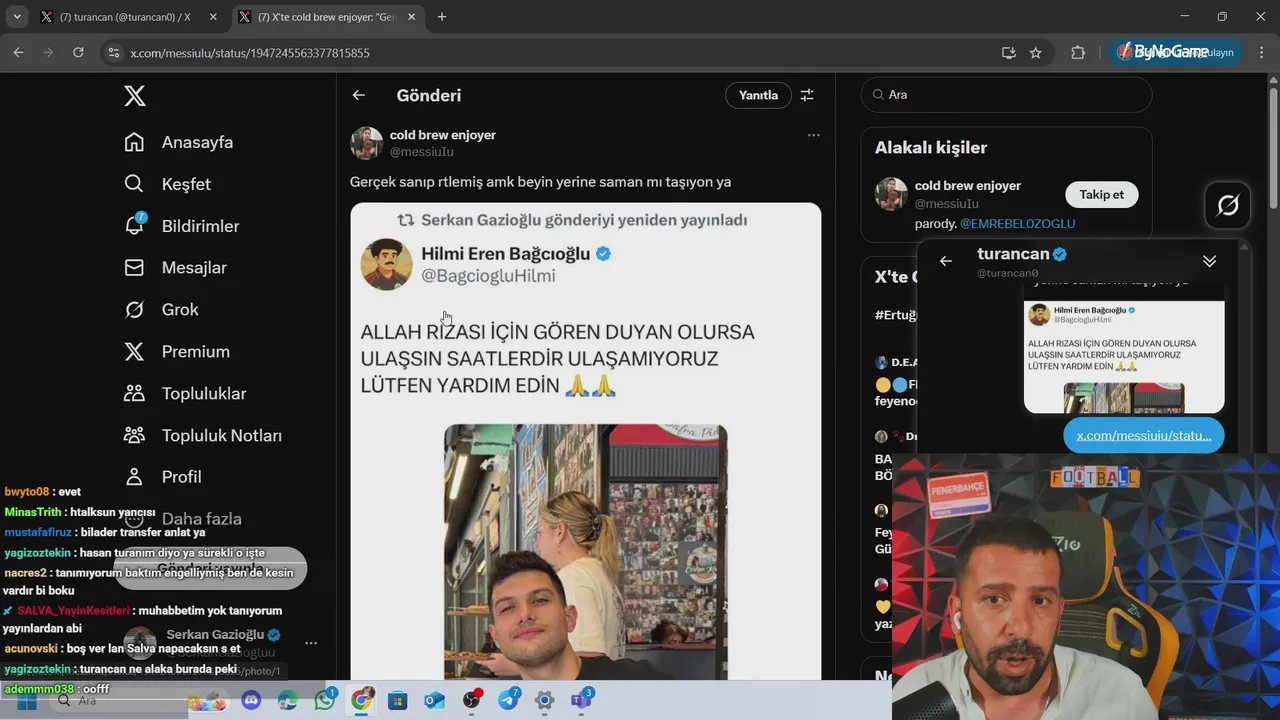Click install app icon in address bar
The height and width of the screenshot is (720, 1280).
pyautogui.click(x=1008, y=53)
